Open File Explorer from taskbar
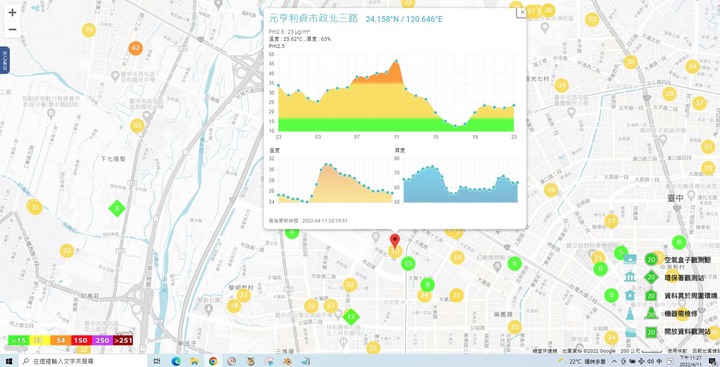The image size is (720, 367). (194, 361)
